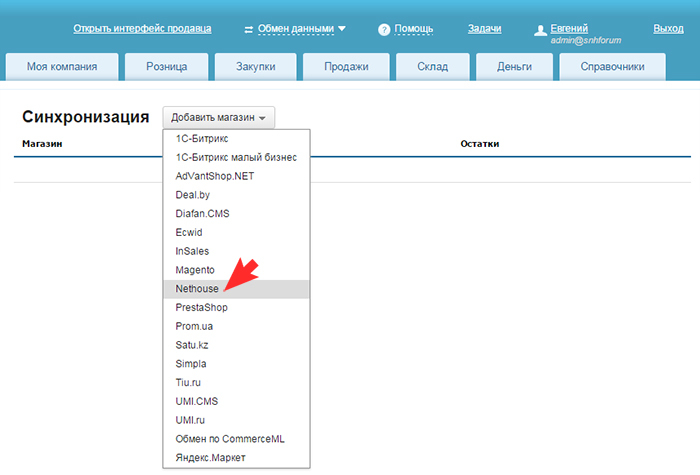Open the Добавить магазин dropdown
Screen dimensions: 700x475
point(219,117)
